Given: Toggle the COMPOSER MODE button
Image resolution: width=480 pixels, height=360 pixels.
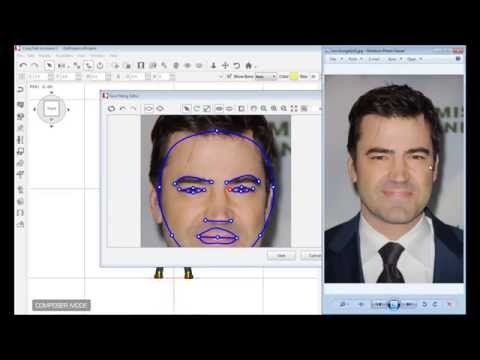Looking at the screenshot, I should tap(61, 305).
